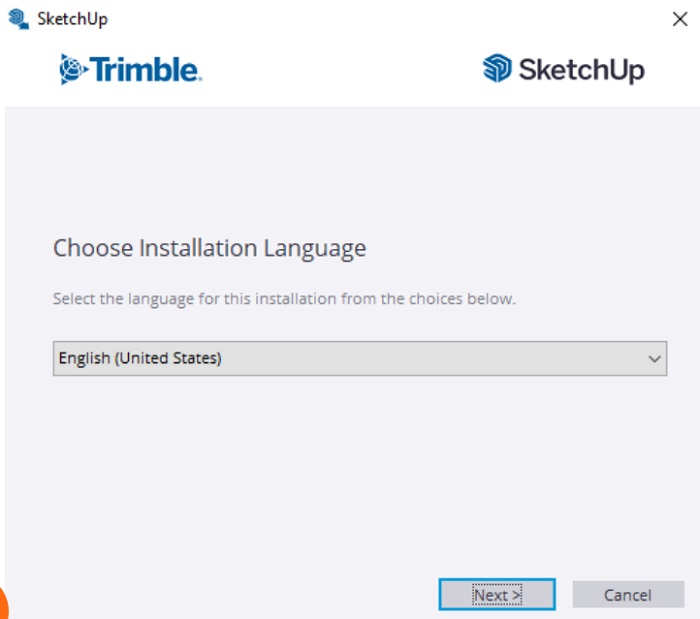
Task: Click the SketchUp app icon in title bar
Action: (18, 18)
